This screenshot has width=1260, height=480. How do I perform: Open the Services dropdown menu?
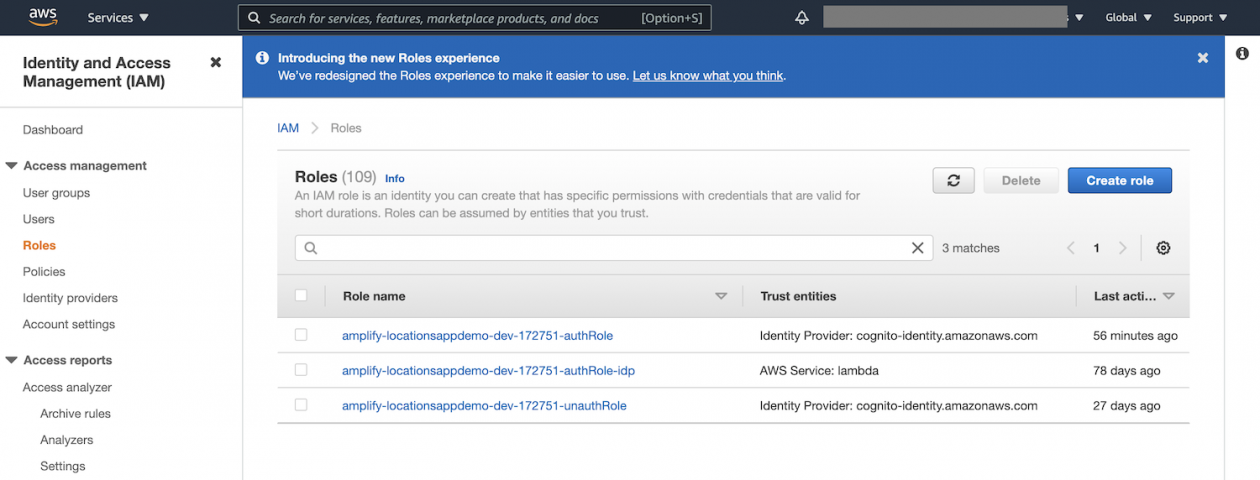coord(118,18)
